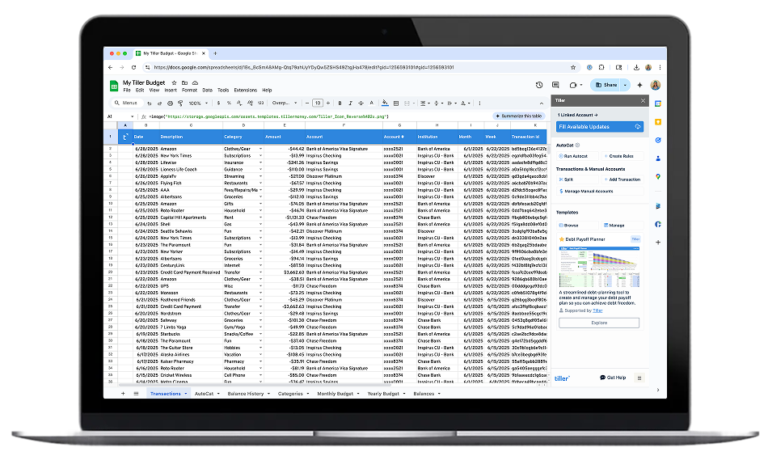Open Google Keep in side rail
The height and width of the screenshot is (456, 768).
[658, 122]
